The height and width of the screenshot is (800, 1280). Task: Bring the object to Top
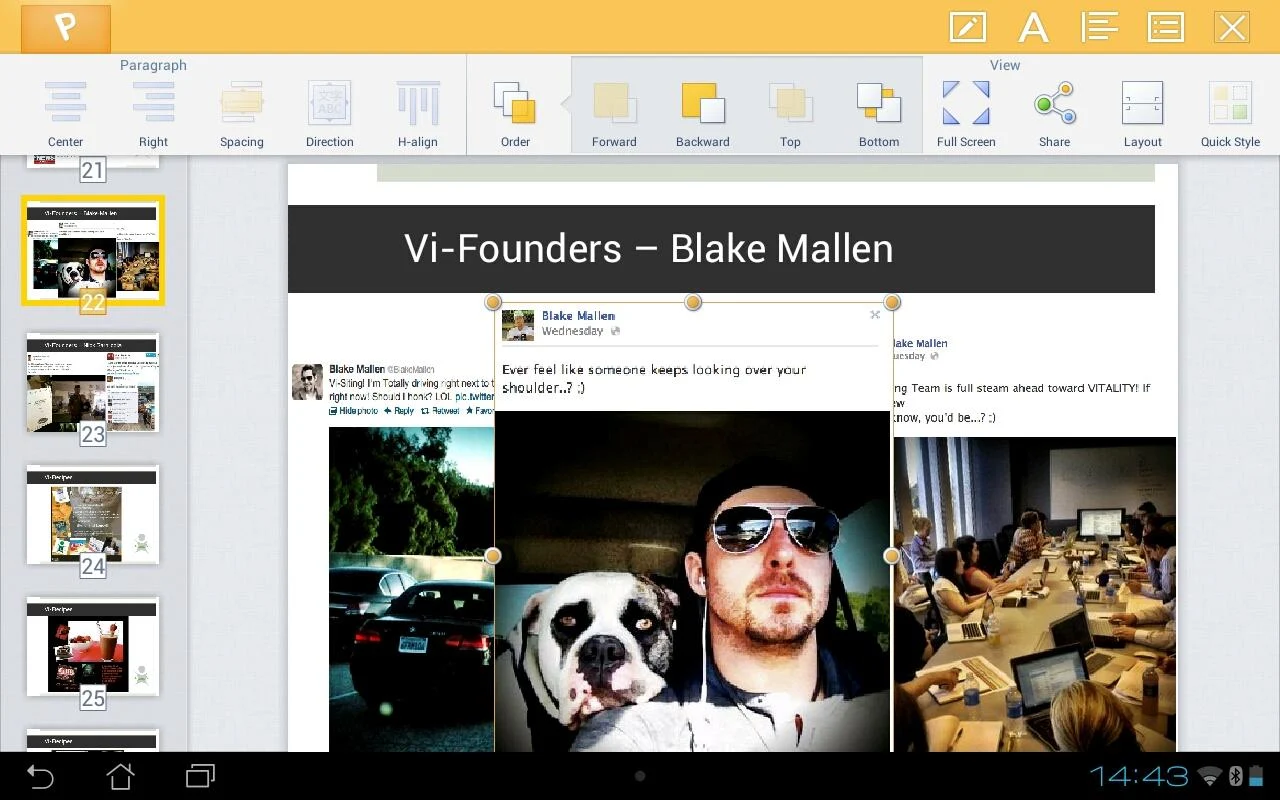click(790, 113)
